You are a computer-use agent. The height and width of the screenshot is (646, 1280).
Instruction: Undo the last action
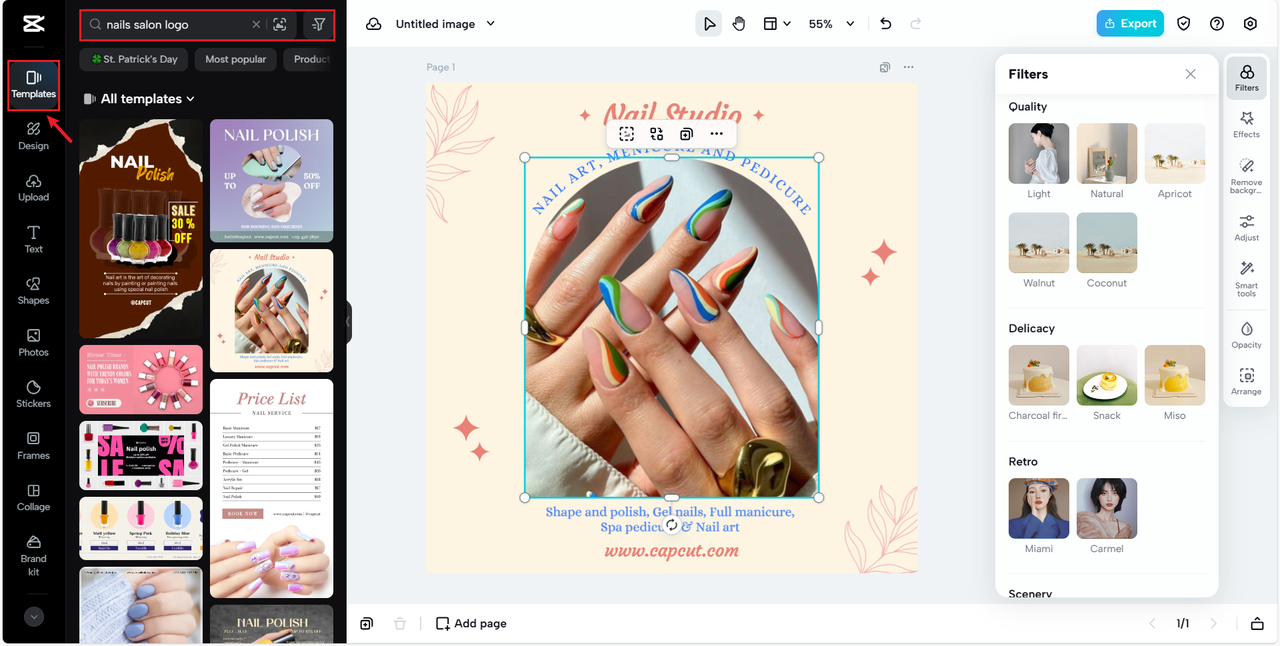tap(885, 24)
